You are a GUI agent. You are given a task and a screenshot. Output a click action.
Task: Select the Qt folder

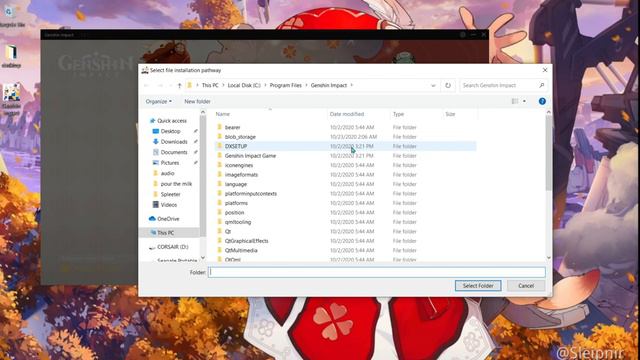click(228, 231)
